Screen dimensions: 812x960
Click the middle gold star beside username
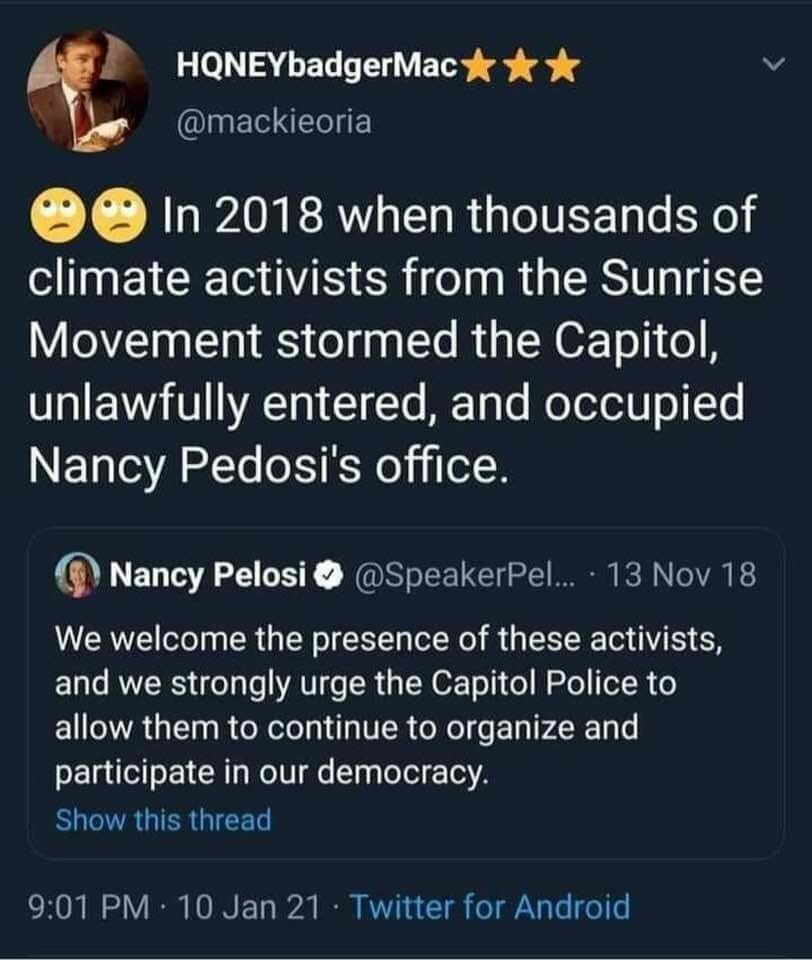pyautogui.click(x=522, y=67)
